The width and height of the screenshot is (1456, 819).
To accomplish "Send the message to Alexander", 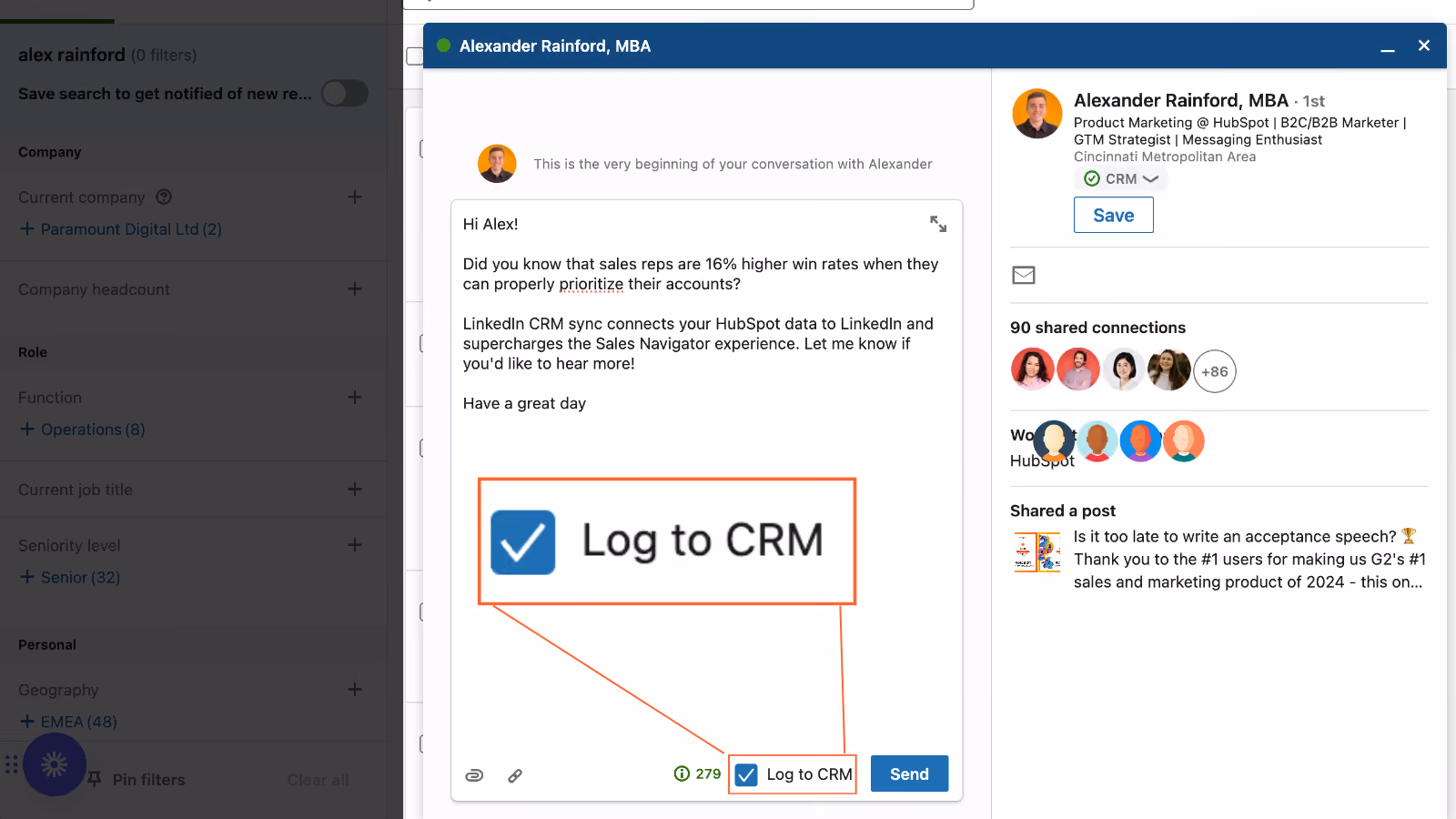I will tap(909, 773).
